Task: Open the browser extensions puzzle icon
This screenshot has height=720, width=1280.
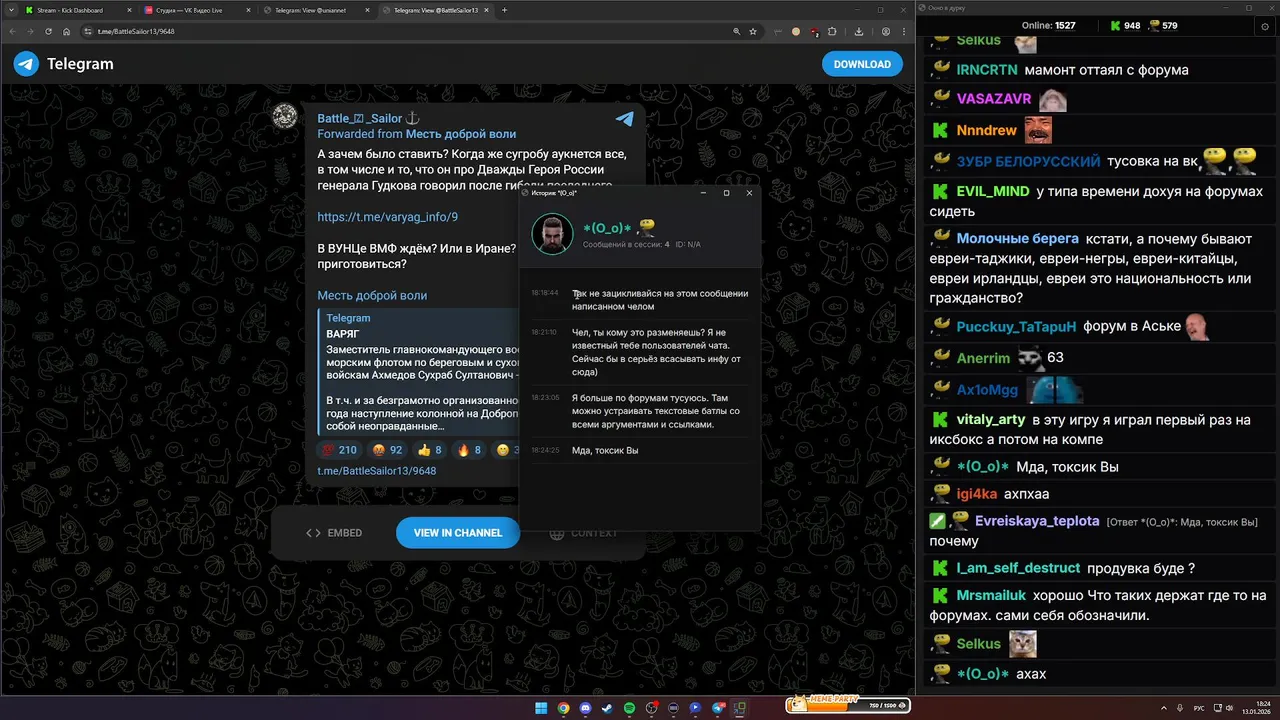Action: (832, 31)
